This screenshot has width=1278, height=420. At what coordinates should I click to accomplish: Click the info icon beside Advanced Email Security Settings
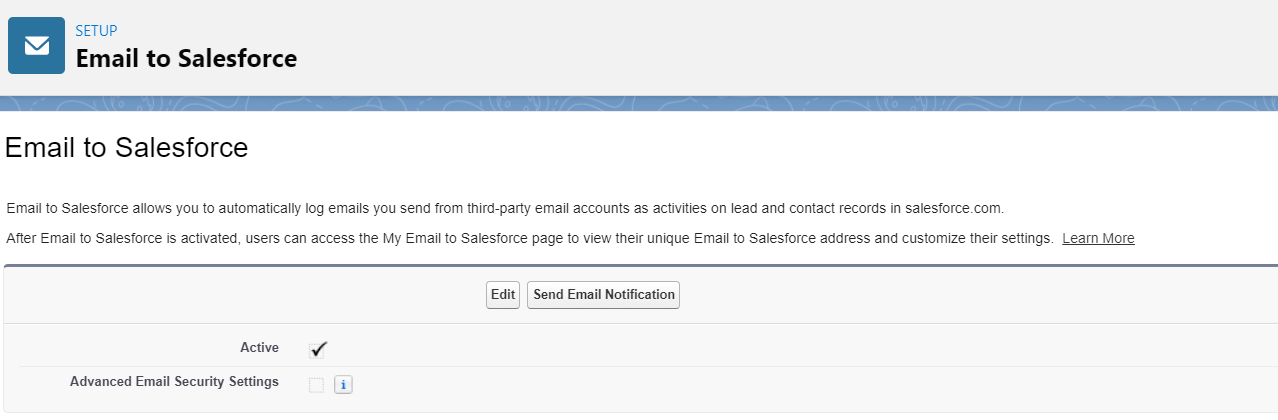click(343, 385)
